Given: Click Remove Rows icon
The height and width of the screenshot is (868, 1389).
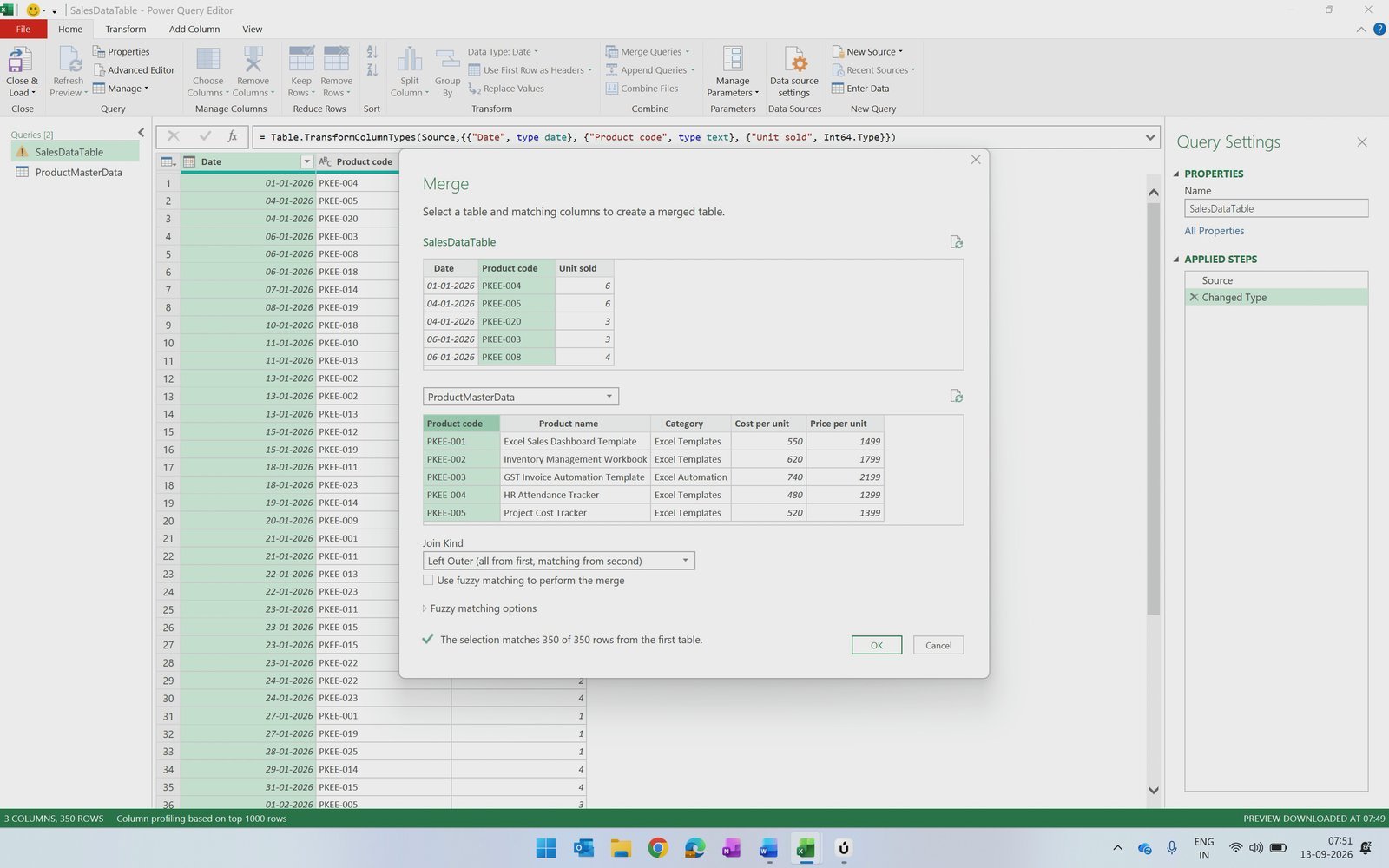Looking at the screenshot, I should click(x=336, y=59).
